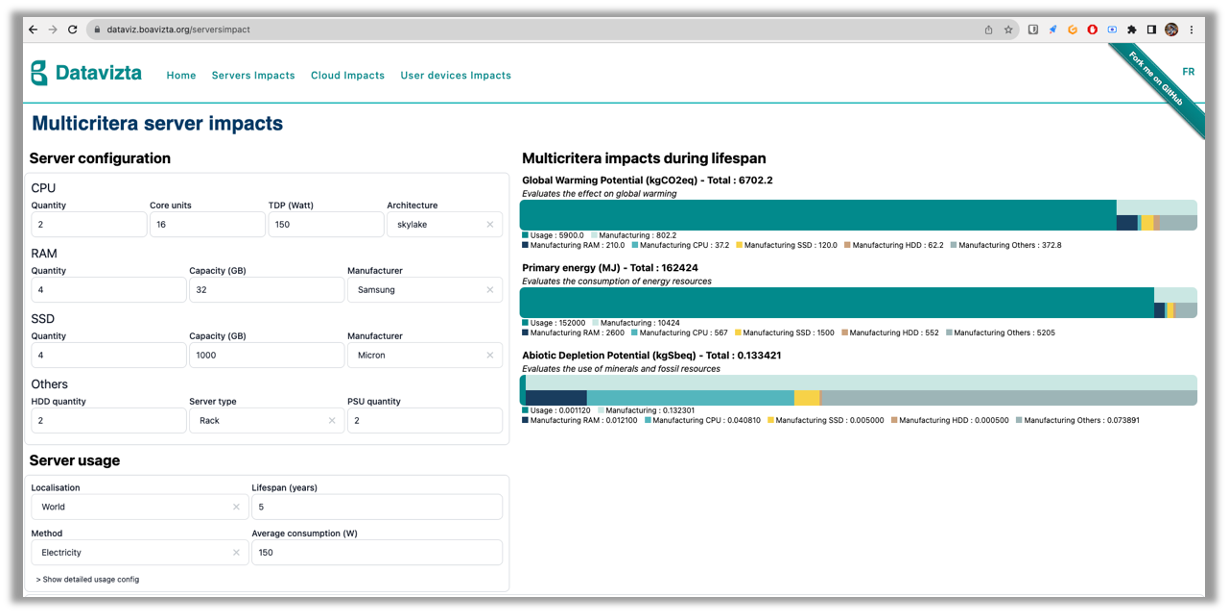Go to the Cloud Impacts page
The width and height of the screenshot is (1228, 614).
point(347,75)
